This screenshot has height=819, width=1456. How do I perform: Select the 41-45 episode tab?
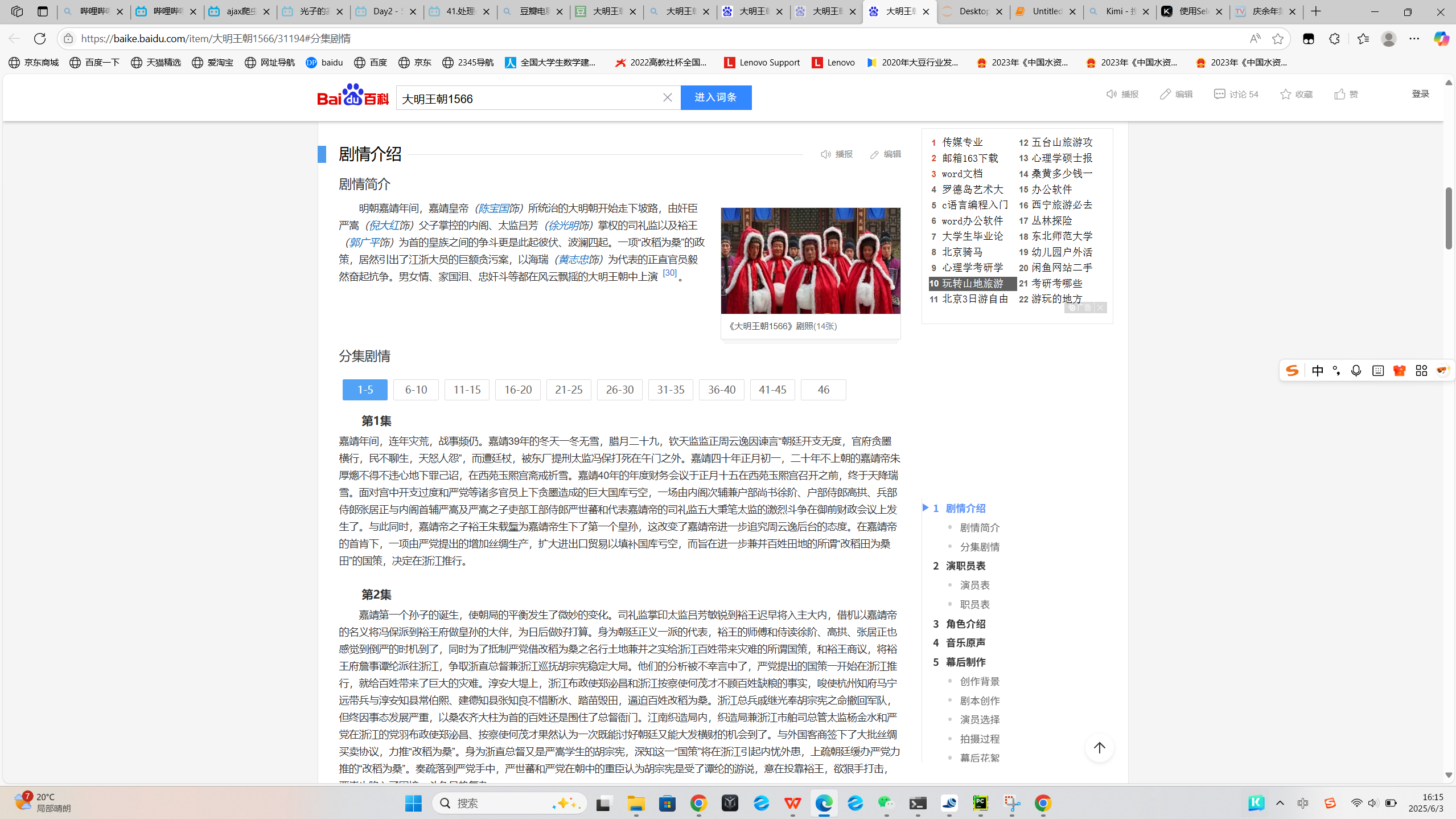[x=772, y=390]
